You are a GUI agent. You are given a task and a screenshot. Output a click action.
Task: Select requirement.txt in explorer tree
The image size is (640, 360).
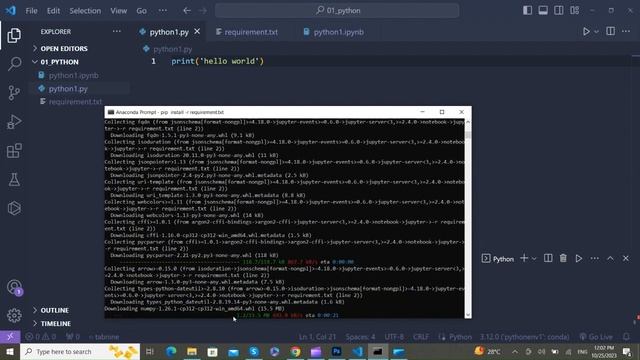[76, 102]
